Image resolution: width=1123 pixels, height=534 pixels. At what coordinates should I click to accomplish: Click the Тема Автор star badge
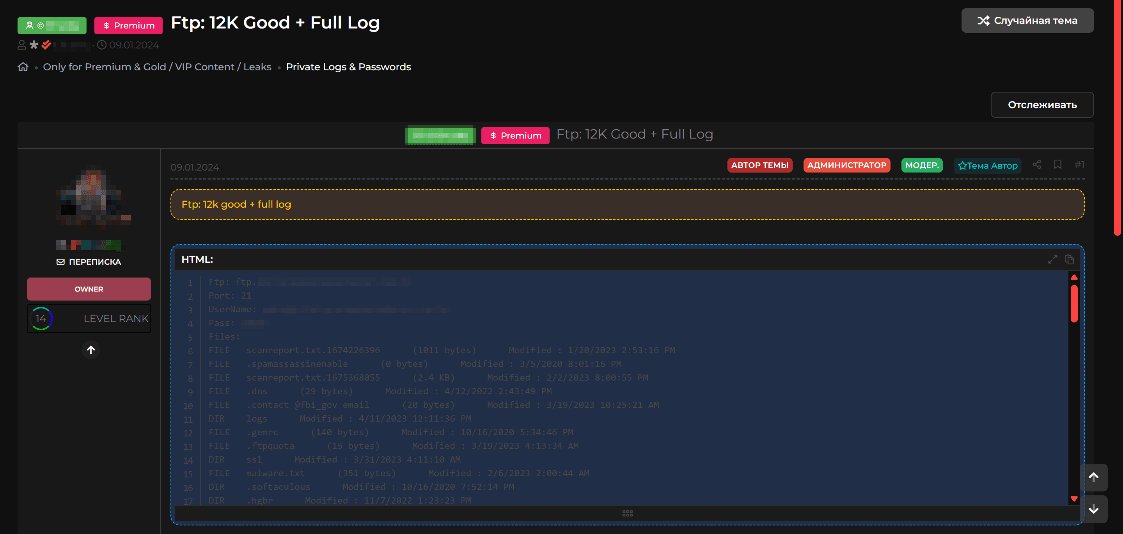986,165
